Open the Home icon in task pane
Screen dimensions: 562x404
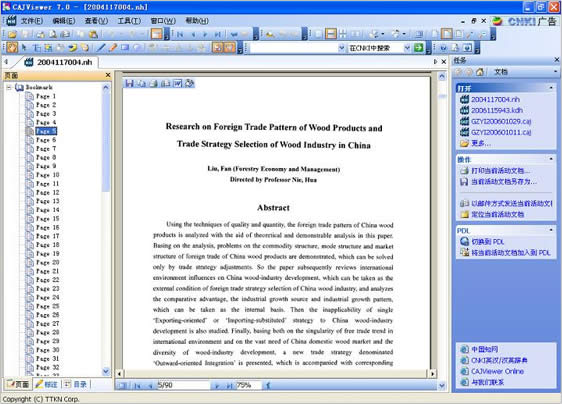click(x=480, y=72)
